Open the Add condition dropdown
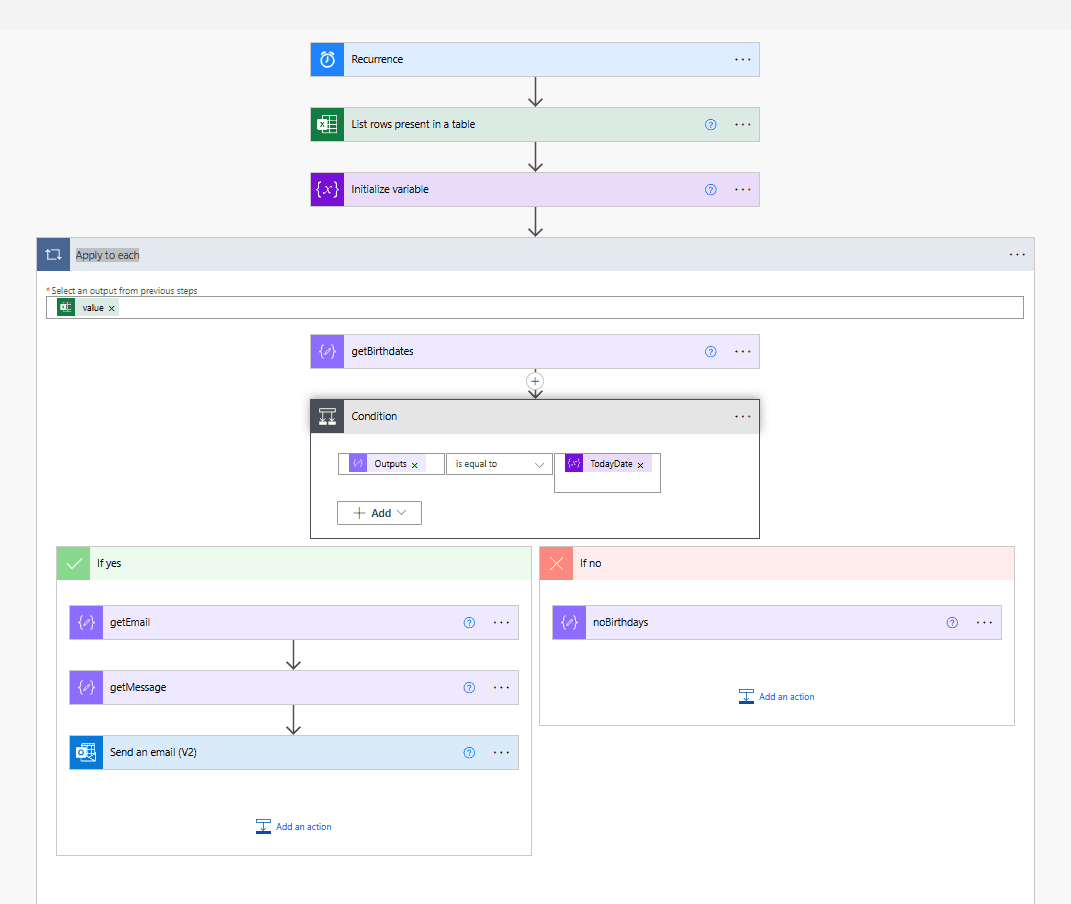The image size is (1071, 904). point(379,512)
